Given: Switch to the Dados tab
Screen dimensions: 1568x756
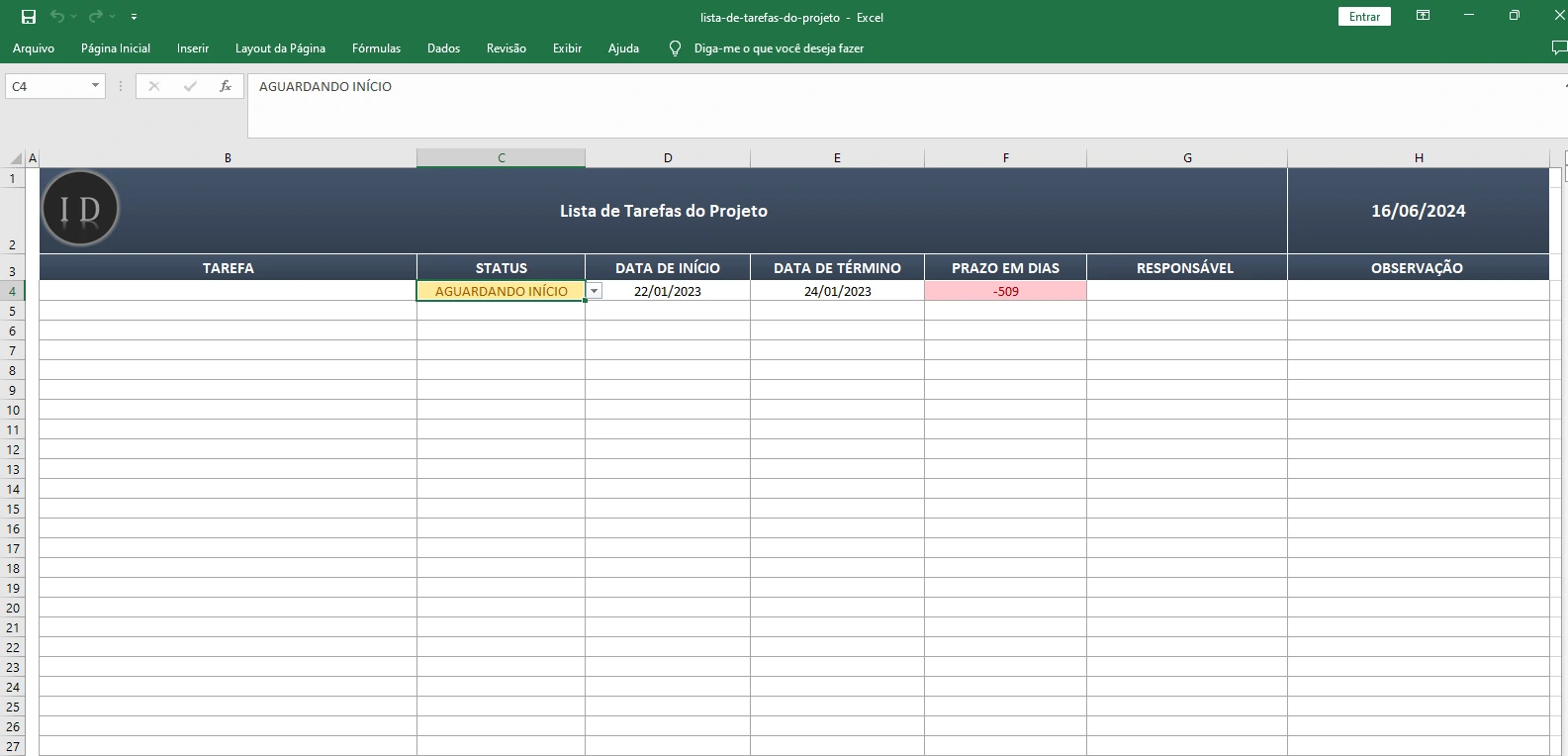Looking at the screenshot, I should point(443,48).
